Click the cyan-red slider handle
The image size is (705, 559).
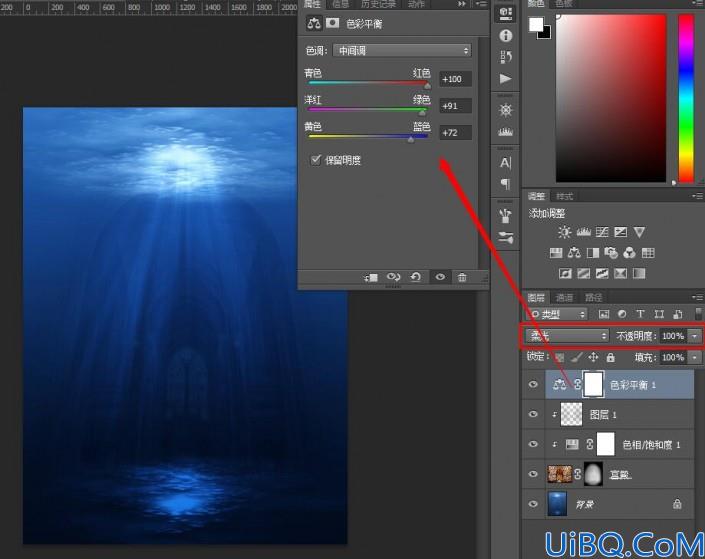click(x=428, y=85)
